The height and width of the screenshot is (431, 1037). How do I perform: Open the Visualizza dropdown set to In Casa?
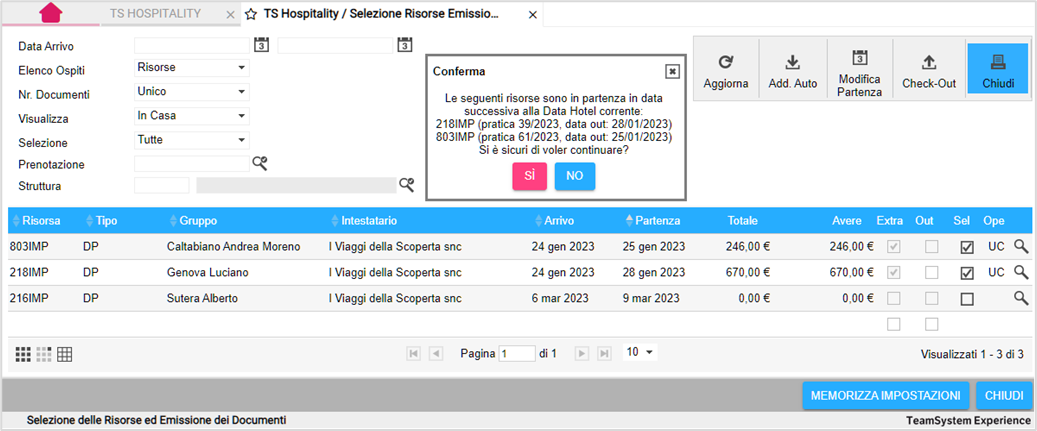coord(192,116)
